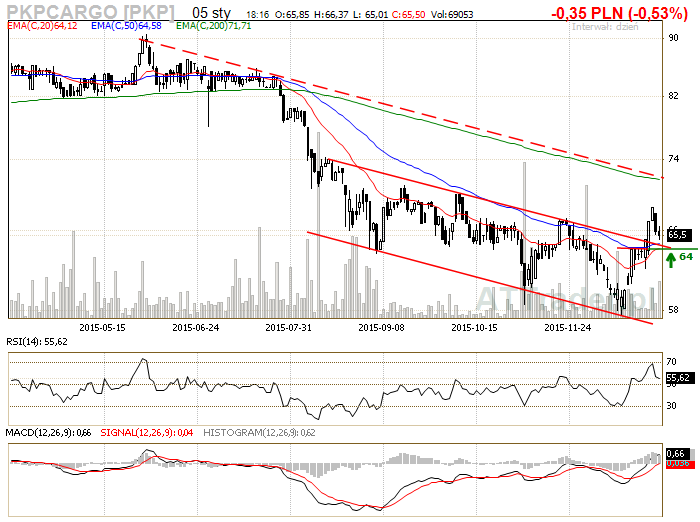Click the RSI axis label 30

pos(671,406)
